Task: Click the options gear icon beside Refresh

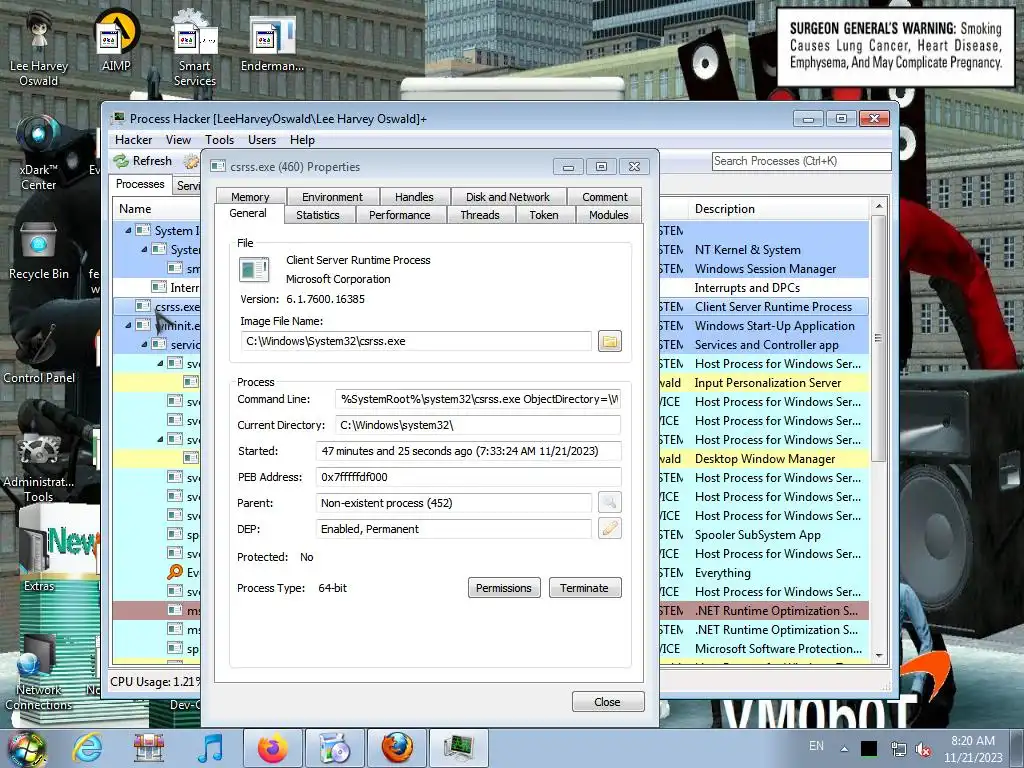Action: pos(191,161)
